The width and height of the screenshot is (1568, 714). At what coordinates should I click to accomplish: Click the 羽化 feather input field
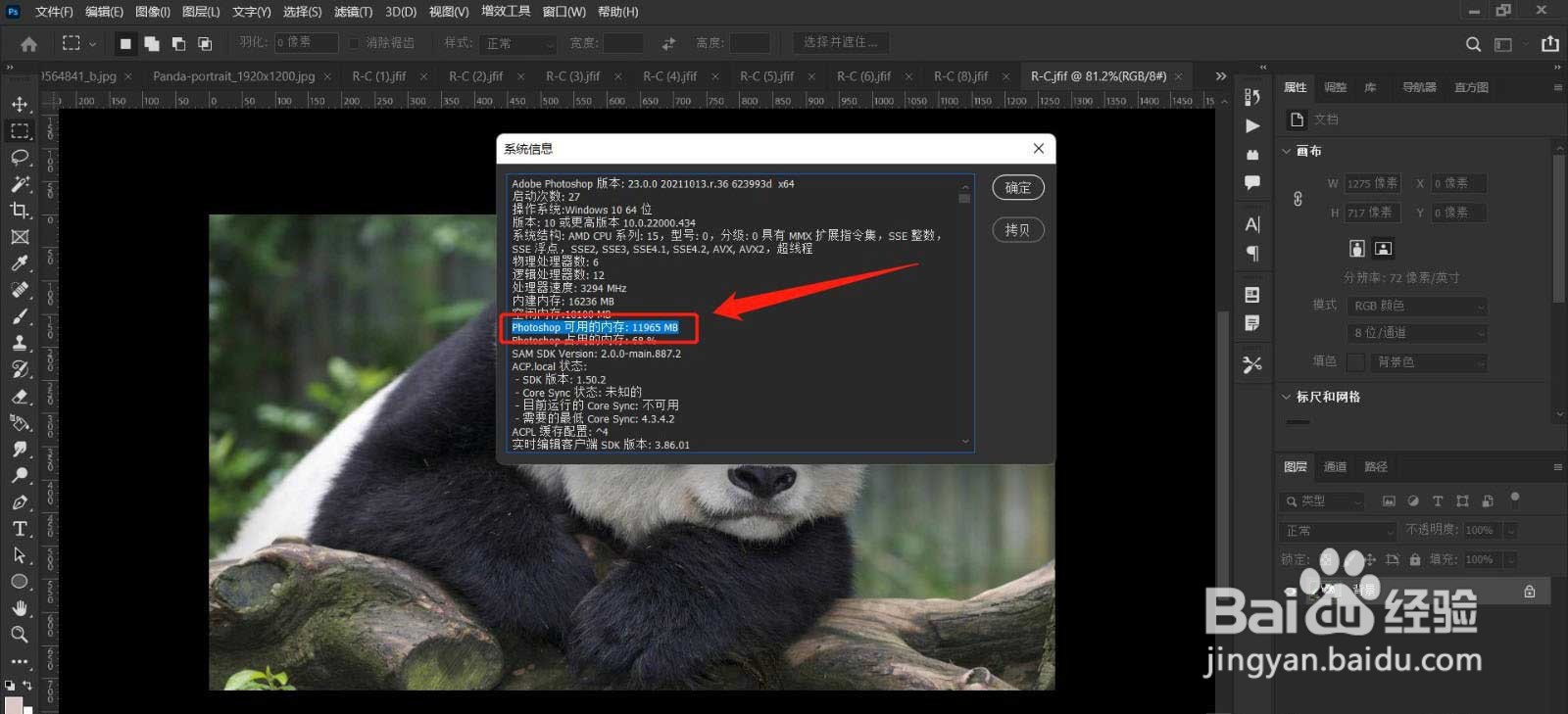pos(305,43)
